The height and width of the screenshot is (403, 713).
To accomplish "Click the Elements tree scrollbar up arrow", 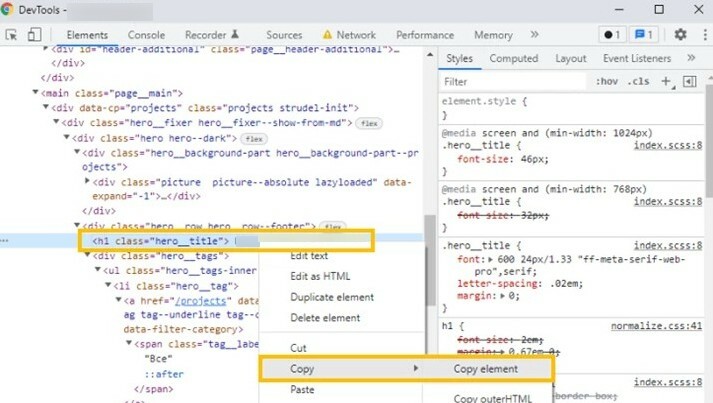I will pos(430,55).
